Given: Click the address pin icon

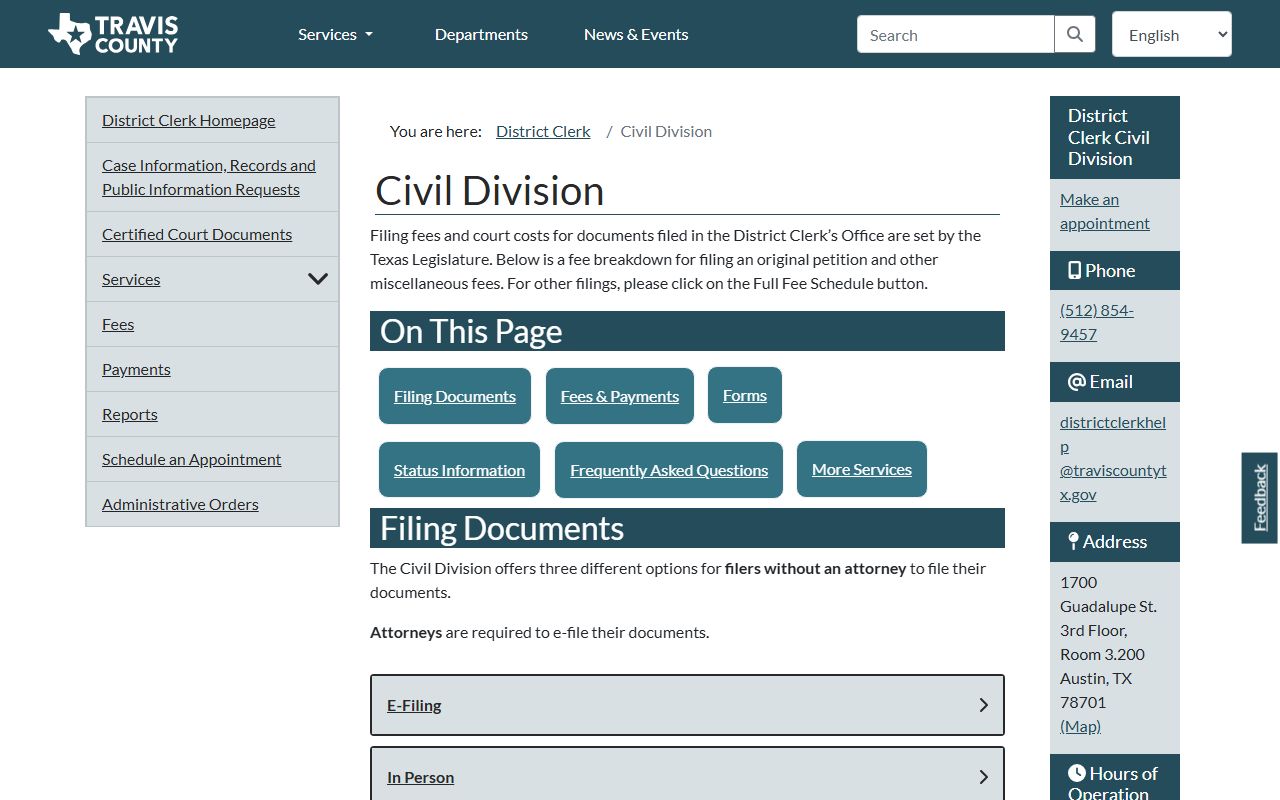Looking at the screenshot, I should click(x=1073, y=542).
